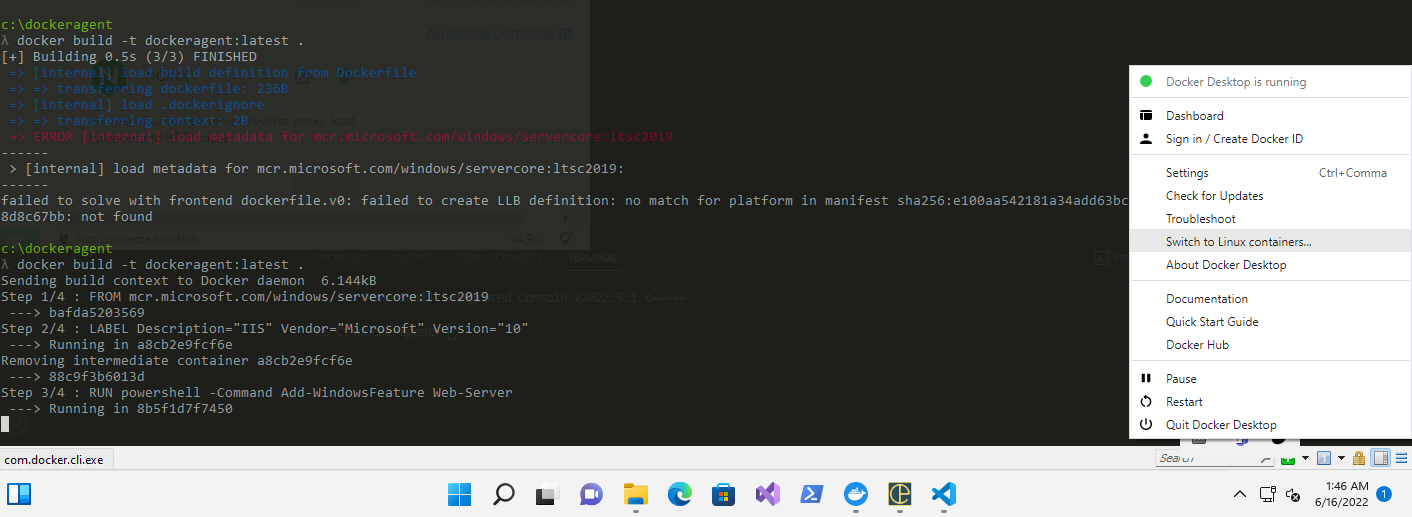
Task: Choose Check for Updates
Action: [x=1270, y=196]
